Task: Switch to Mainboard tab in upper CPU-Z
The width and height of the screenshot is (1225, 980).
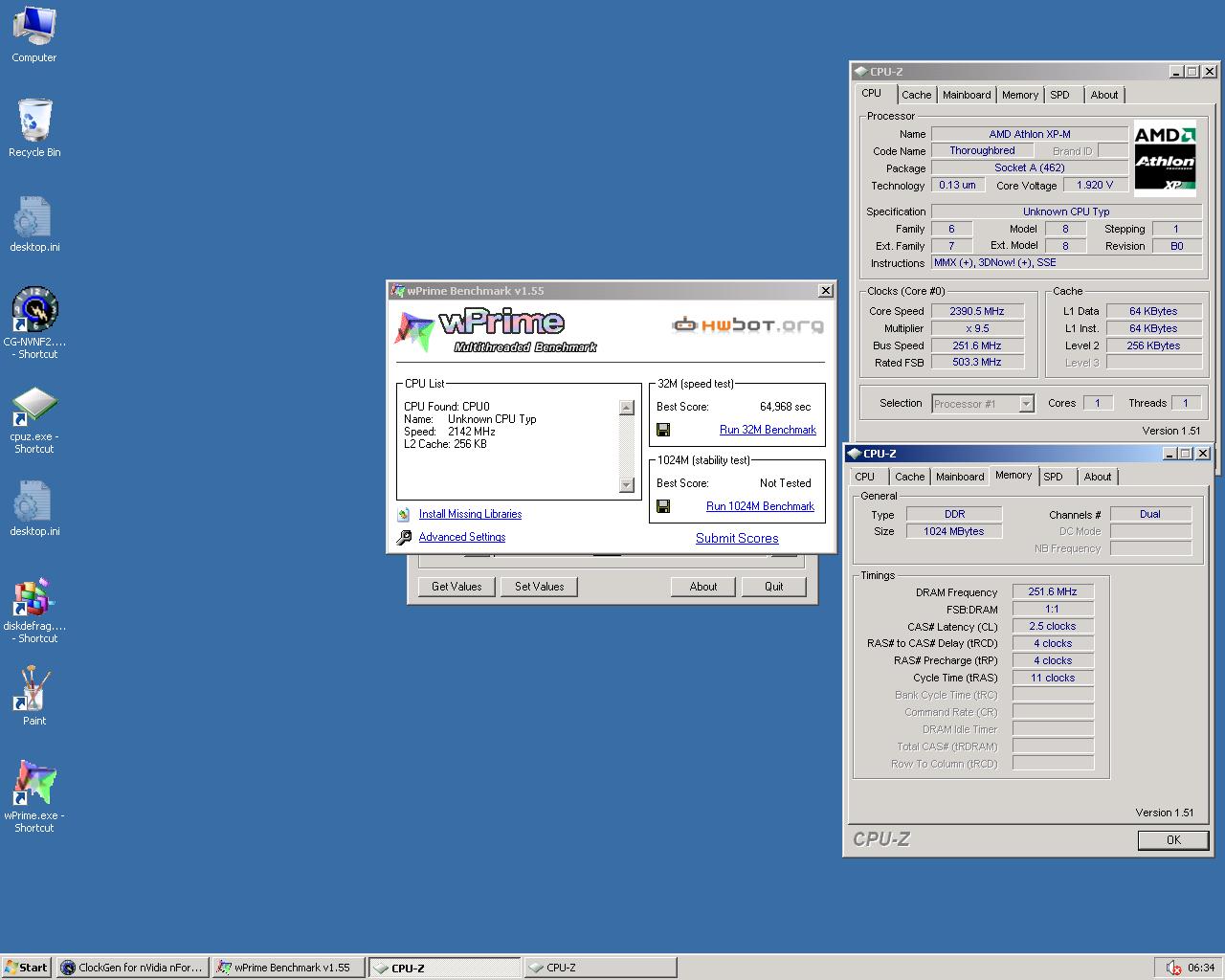Action: [967, 95]
